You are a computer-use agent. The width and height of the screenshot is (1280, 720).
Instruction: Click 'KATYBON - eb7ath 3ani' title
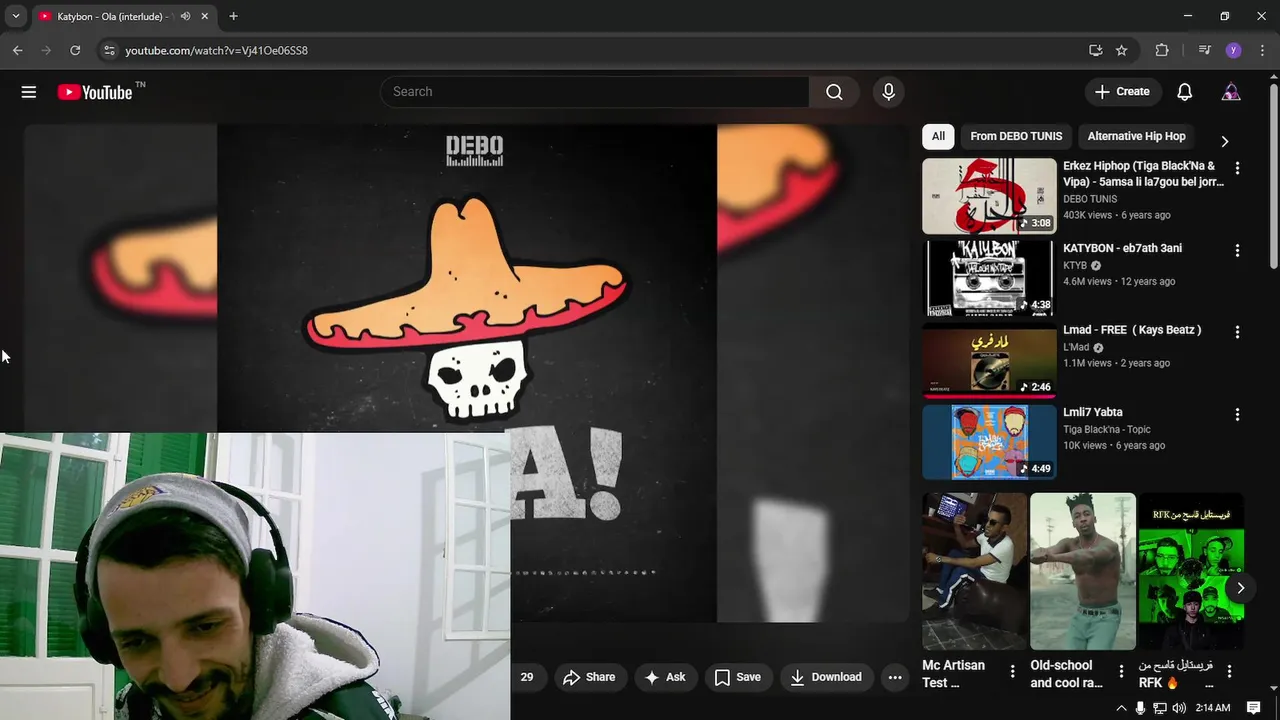[1122, 248]
